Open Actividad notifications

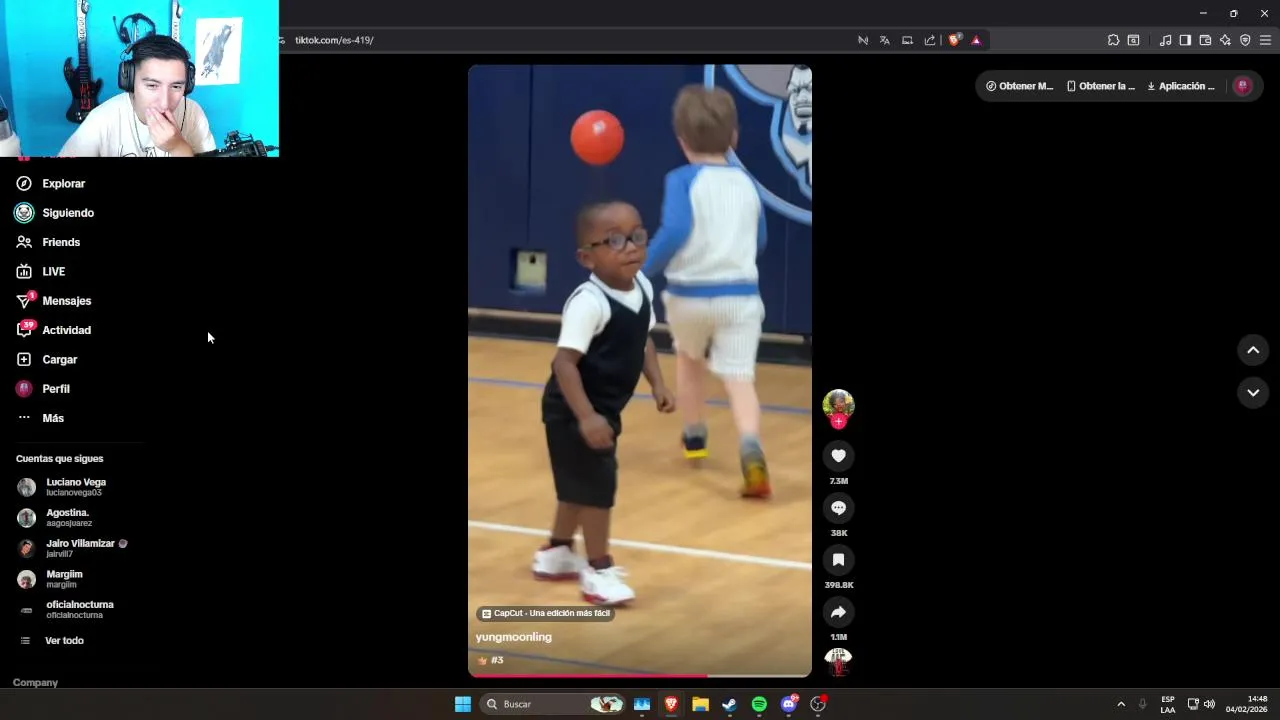(x=66, y=330)
